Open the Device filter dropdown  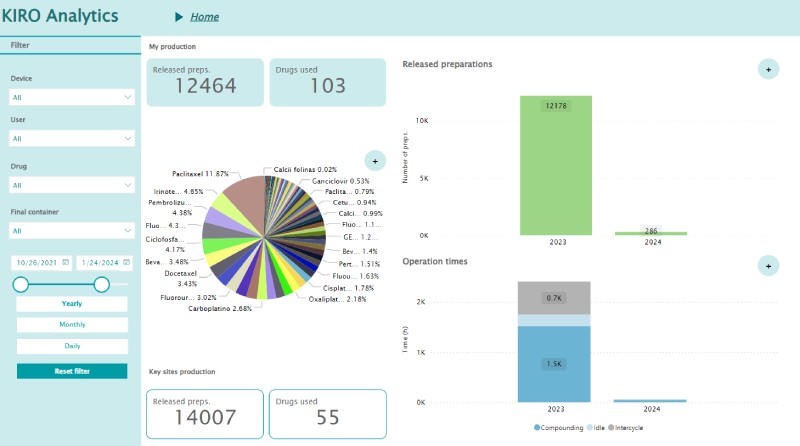tap(72, 97)
